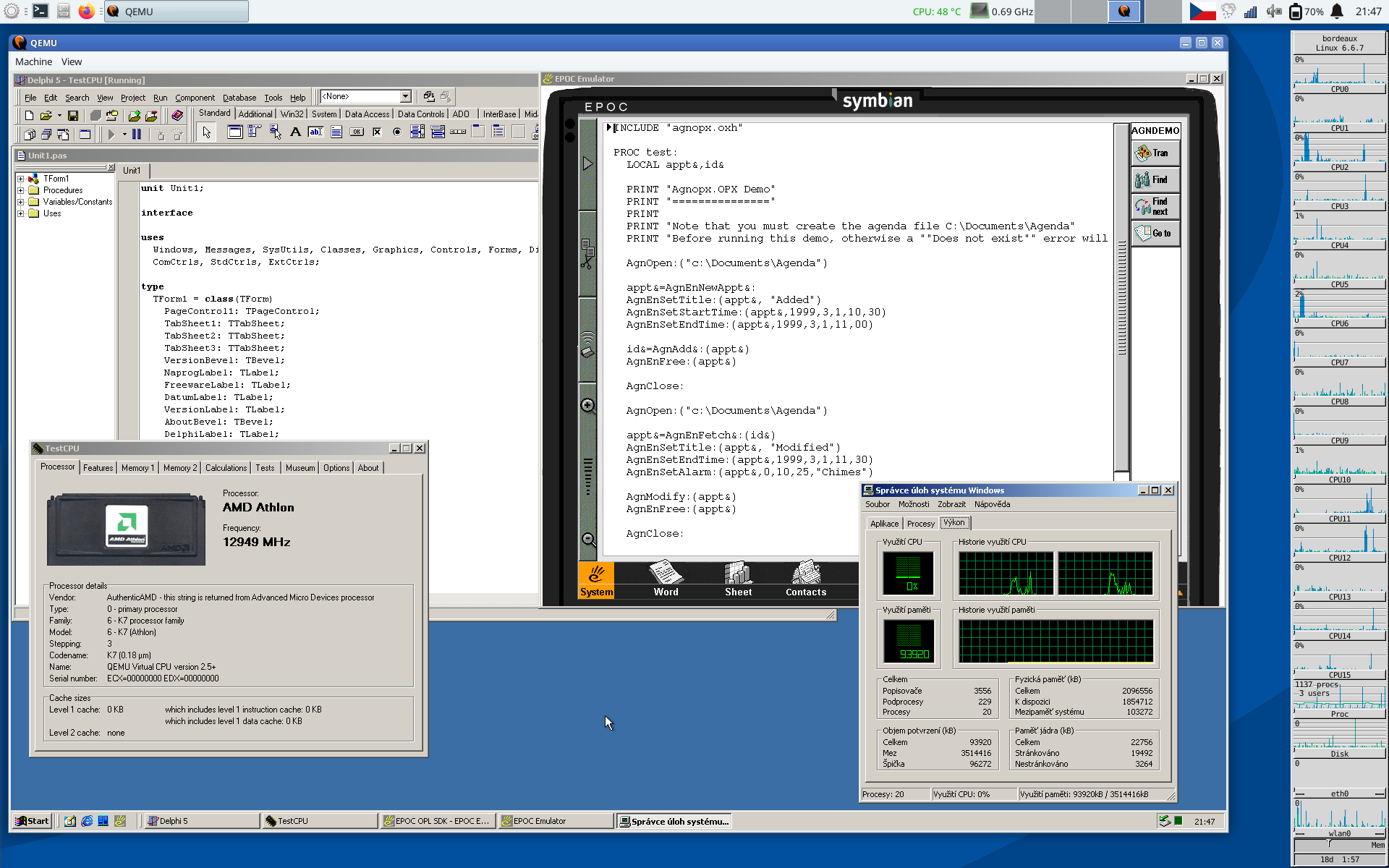Pick the RadioButton component from Standard palette
This screenshot has height=868, width=1389.
click(x=396, y=132)
